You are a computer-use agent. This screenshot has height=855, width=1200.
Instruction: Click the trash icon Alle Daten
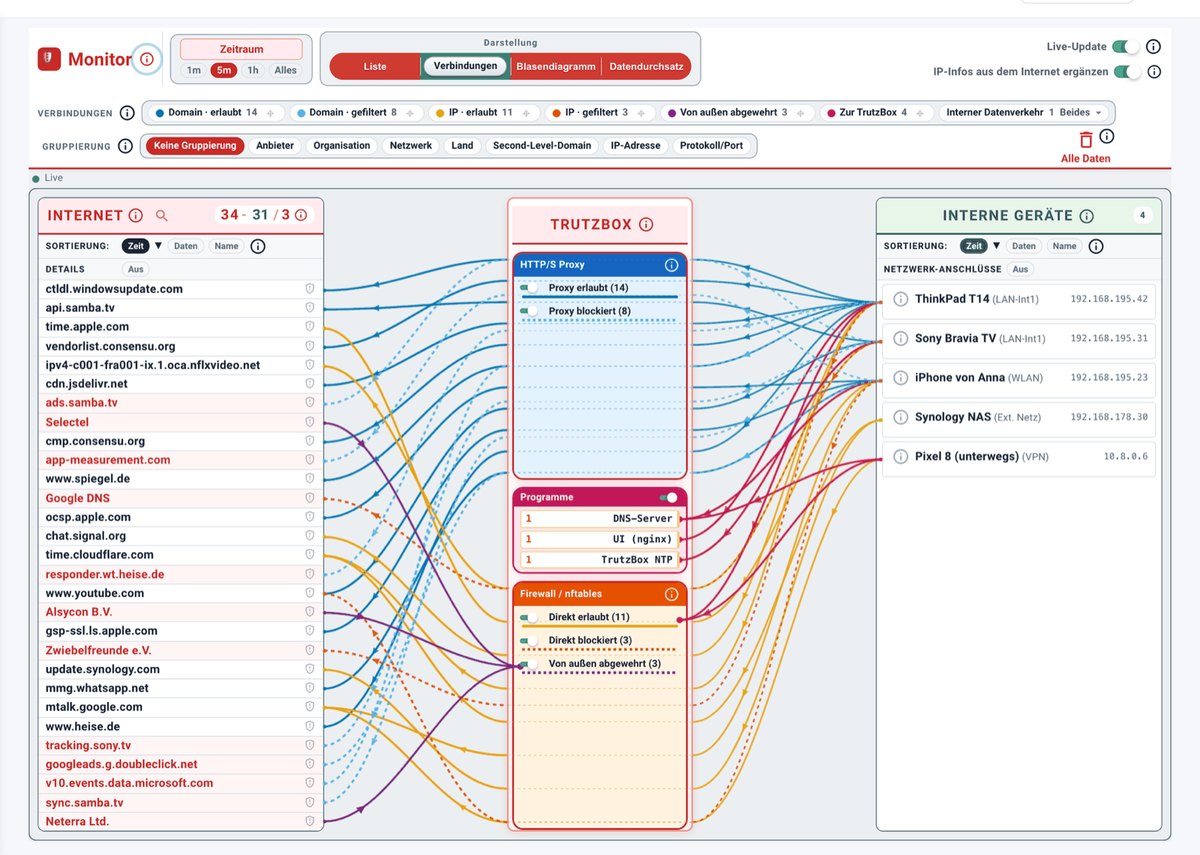(x=1086, y=140)
